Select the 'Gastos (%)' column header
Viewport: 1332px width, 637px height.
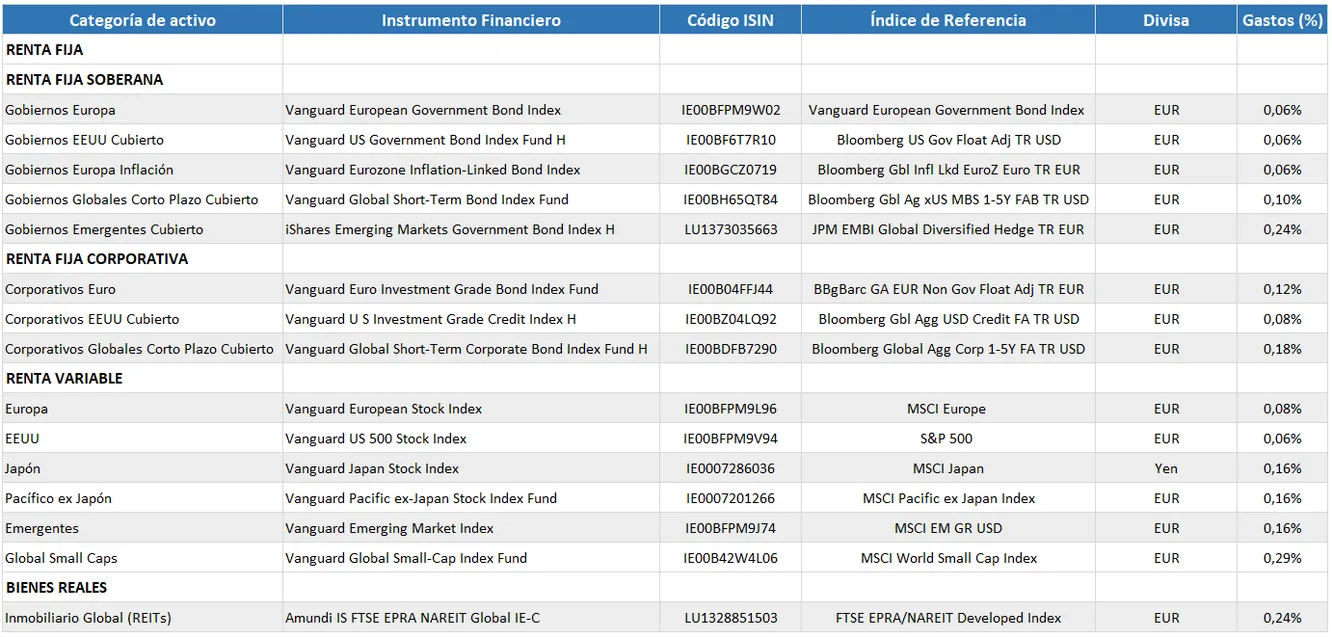click(x=1282, y=20)
